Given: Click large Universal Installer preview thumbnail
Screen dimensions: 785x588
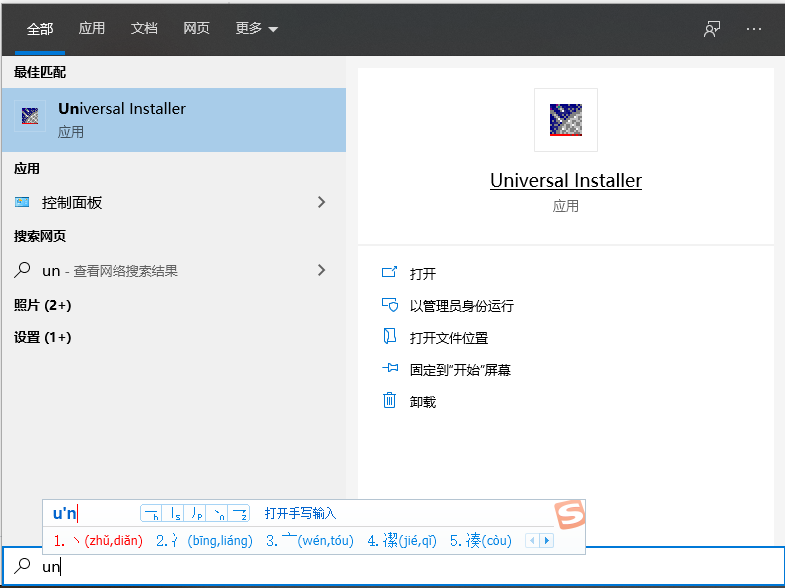Looking at the screenshot, I should (x=566, y=120).
